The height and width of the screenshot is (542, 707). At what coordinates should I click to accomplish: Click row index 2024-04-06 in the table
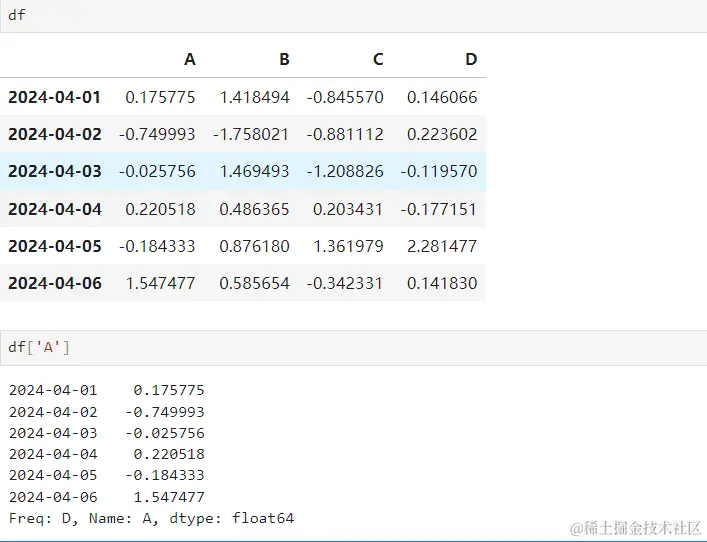(x=55, y=283)
